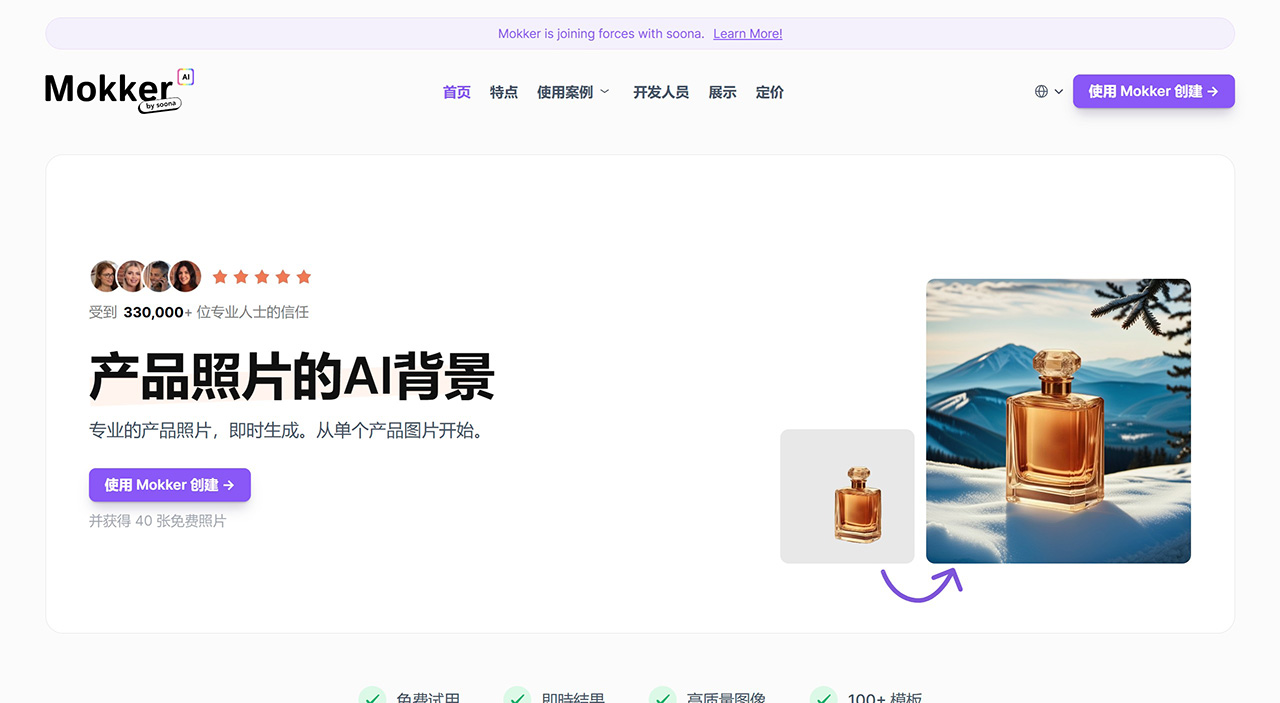Viewport: 1280px width, 703px height.
Task: Open the language selector chevron
Action: pyautogui.click(x=1058, y=91)
